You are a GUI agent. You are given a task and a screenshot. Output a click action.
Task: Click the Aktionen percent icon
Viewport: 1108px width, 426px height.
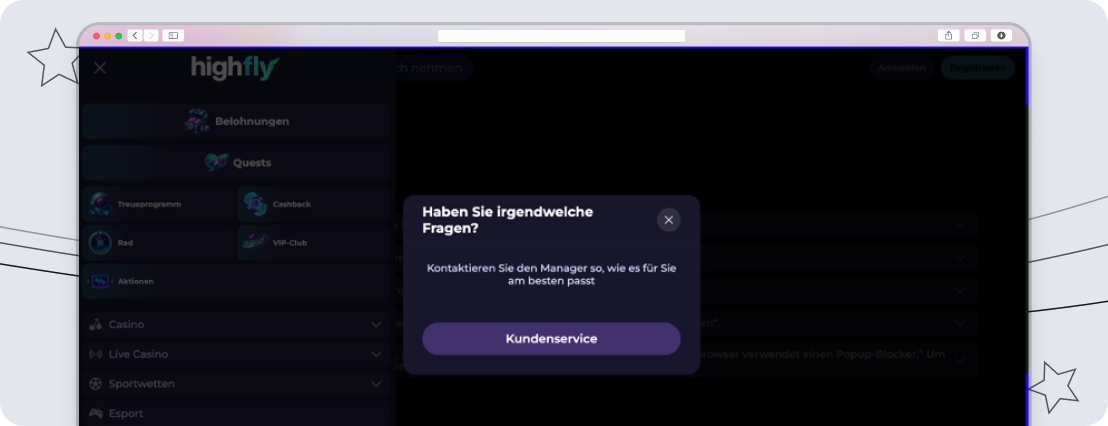(x=100, y=281)
